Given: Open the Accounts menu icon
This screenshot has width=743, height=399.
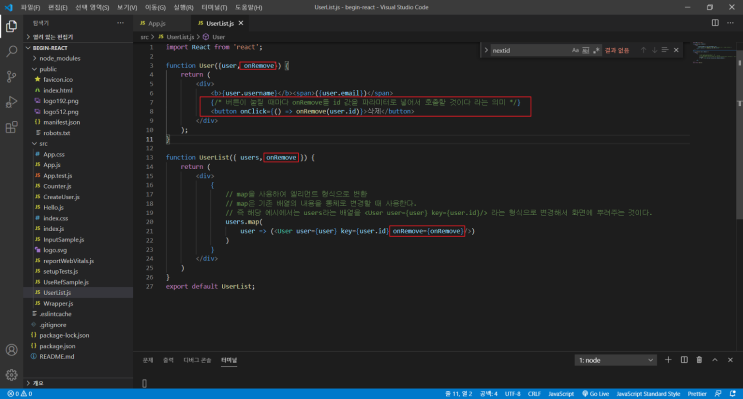Looking at the screenshot, I should point(11,350).
